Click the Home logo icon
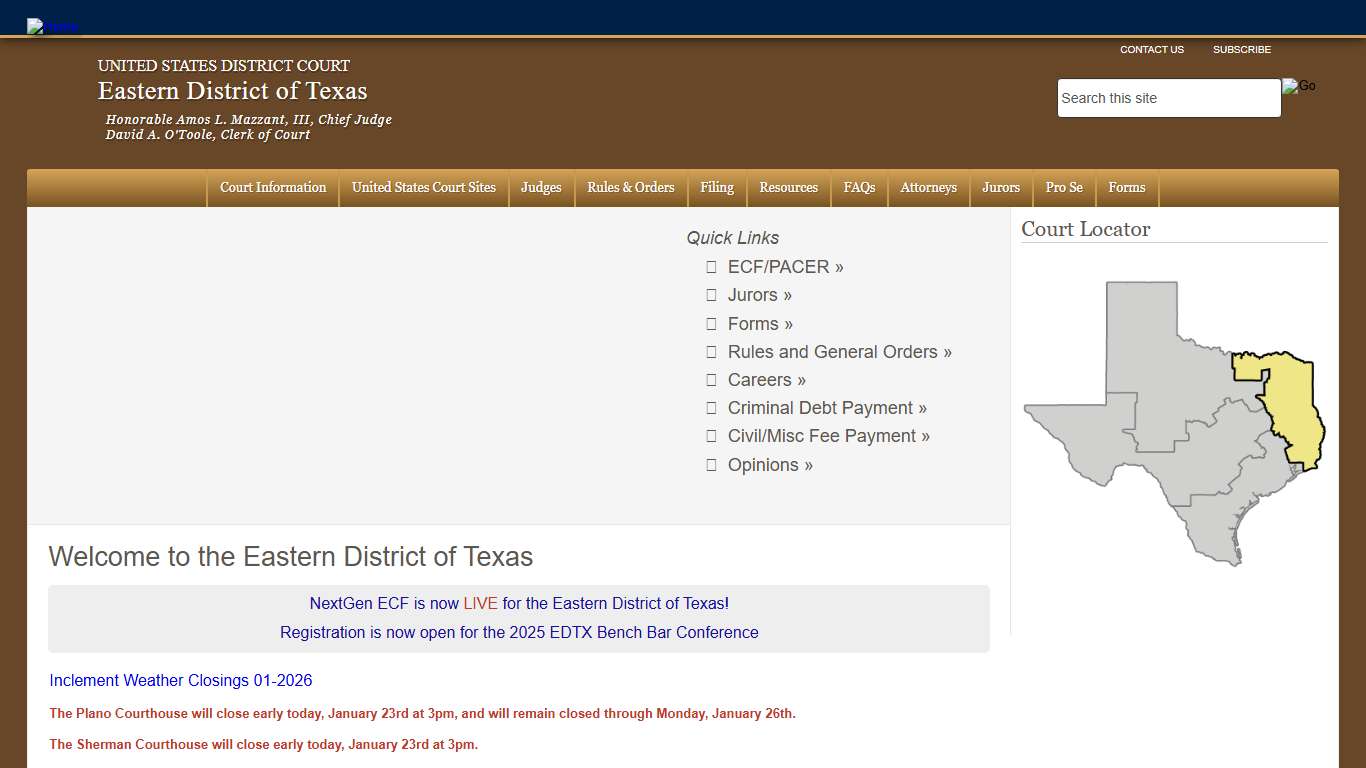The width and height of the screenshot is (1366, 768). tap(52, 26)
